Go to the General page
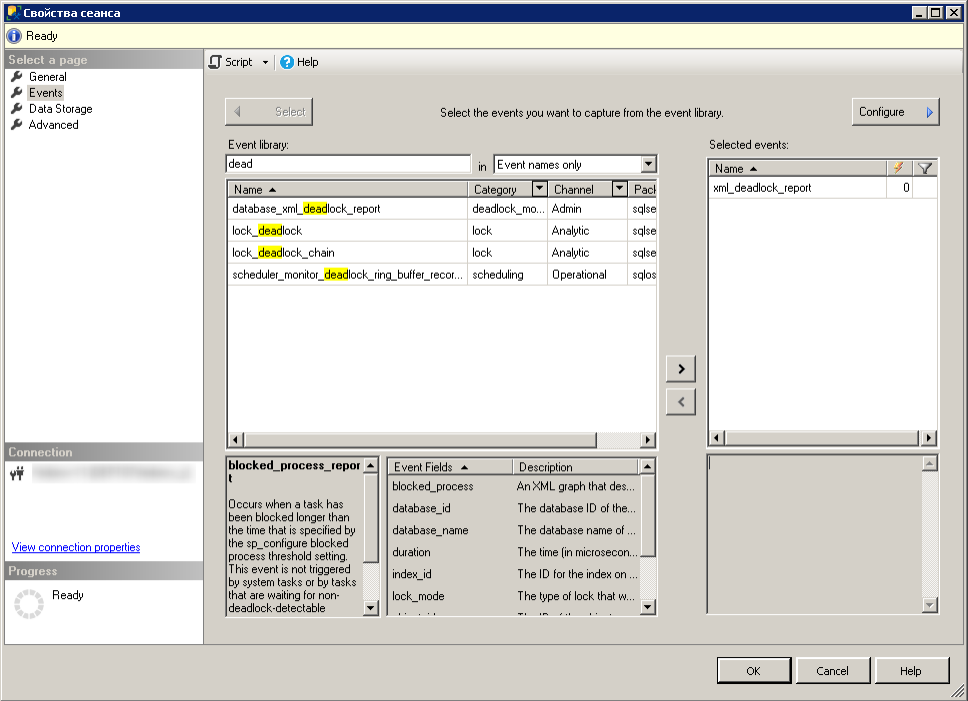968x701 pixels. click(47, 77)
